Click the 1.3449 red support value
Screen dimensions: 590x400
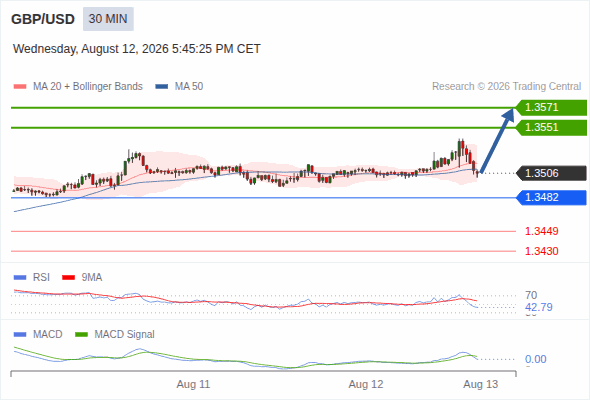(x=541, y=231)
